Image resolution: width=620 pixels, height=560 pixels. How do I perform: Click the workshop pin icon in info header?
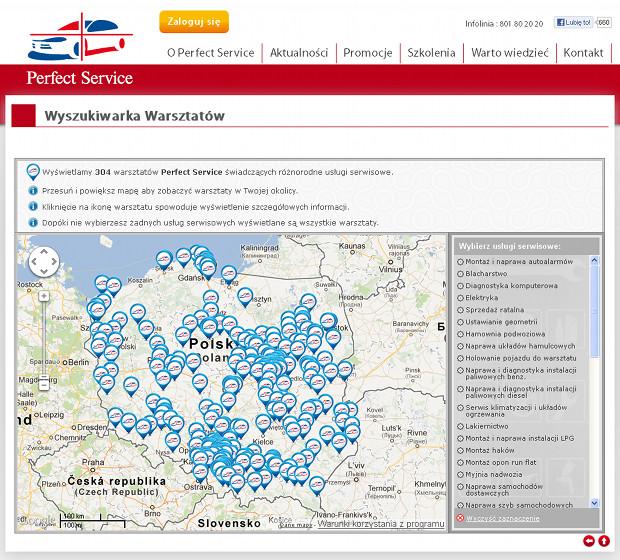click(x=33, y=172)
